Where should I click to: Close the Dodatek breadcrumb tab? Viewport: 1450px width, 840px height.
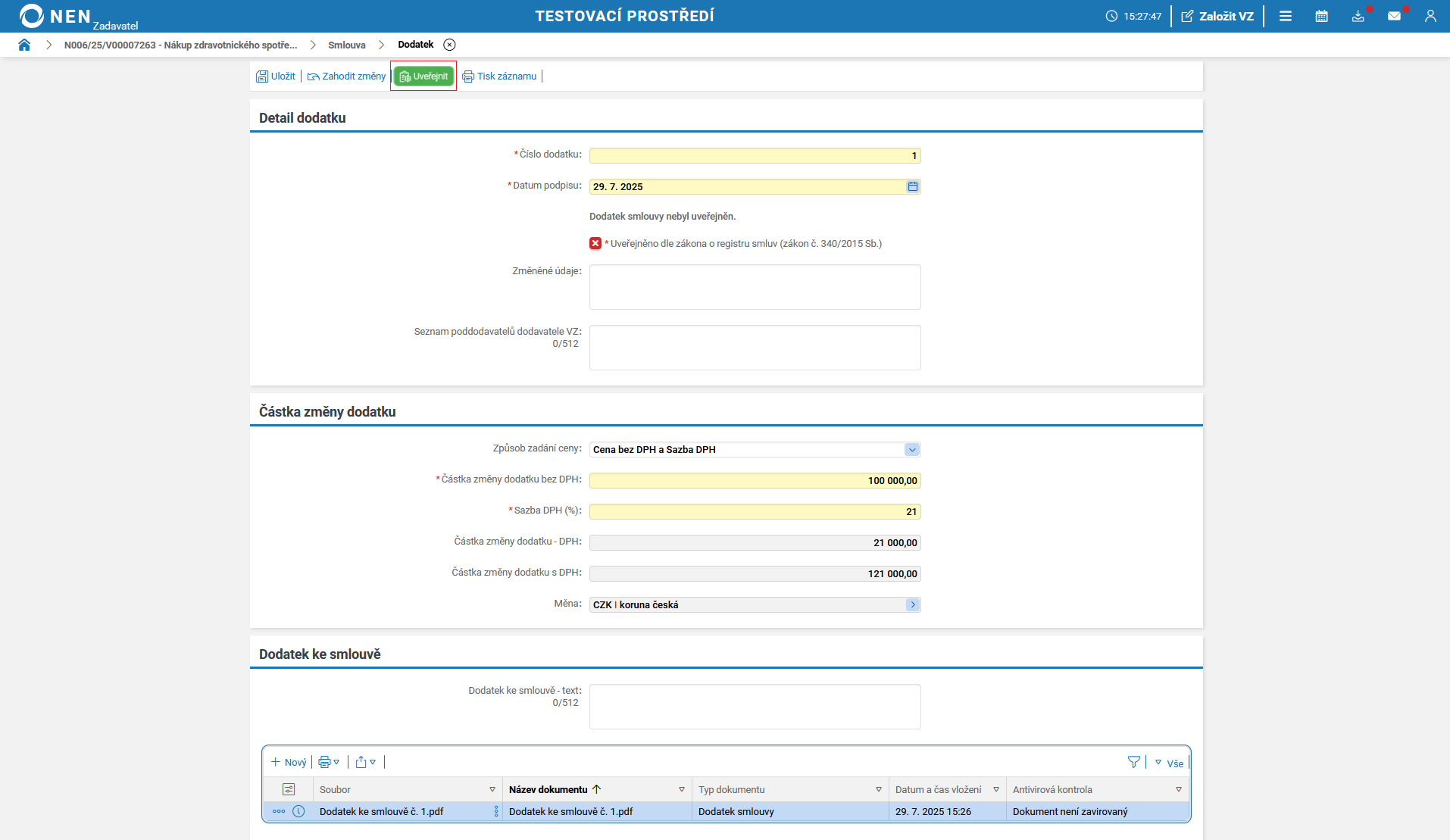point(449,45)
